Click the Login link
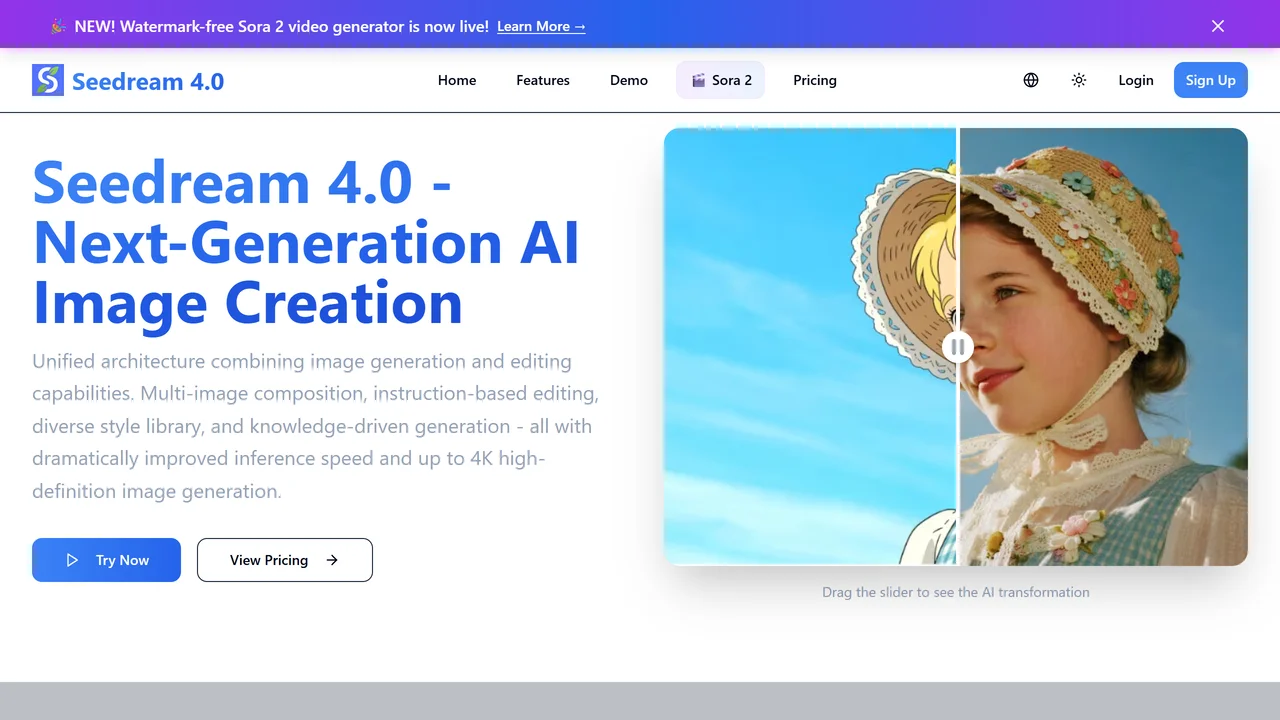 coord(1136,80)
